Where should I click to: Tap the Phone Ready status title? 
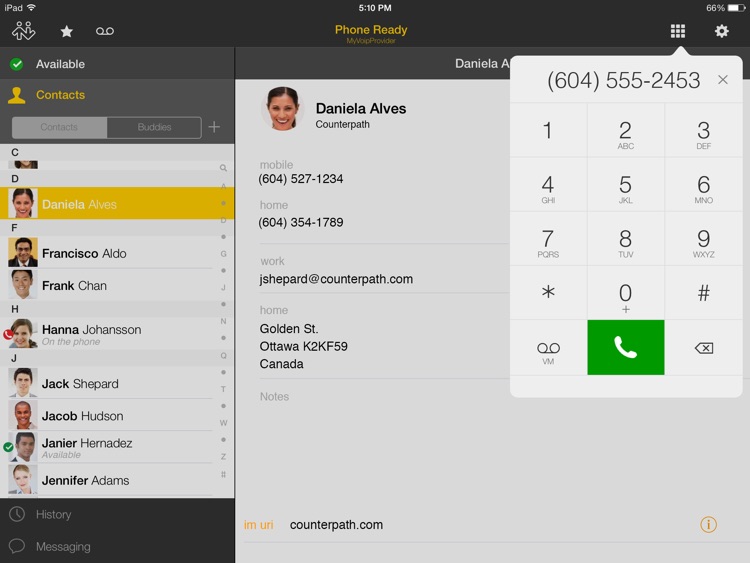[371, 30]
